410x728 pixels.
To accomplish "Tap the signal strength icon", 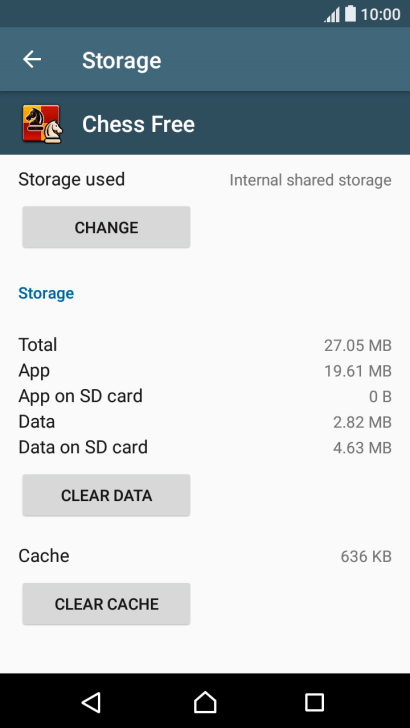I will [x=332, y=15].
